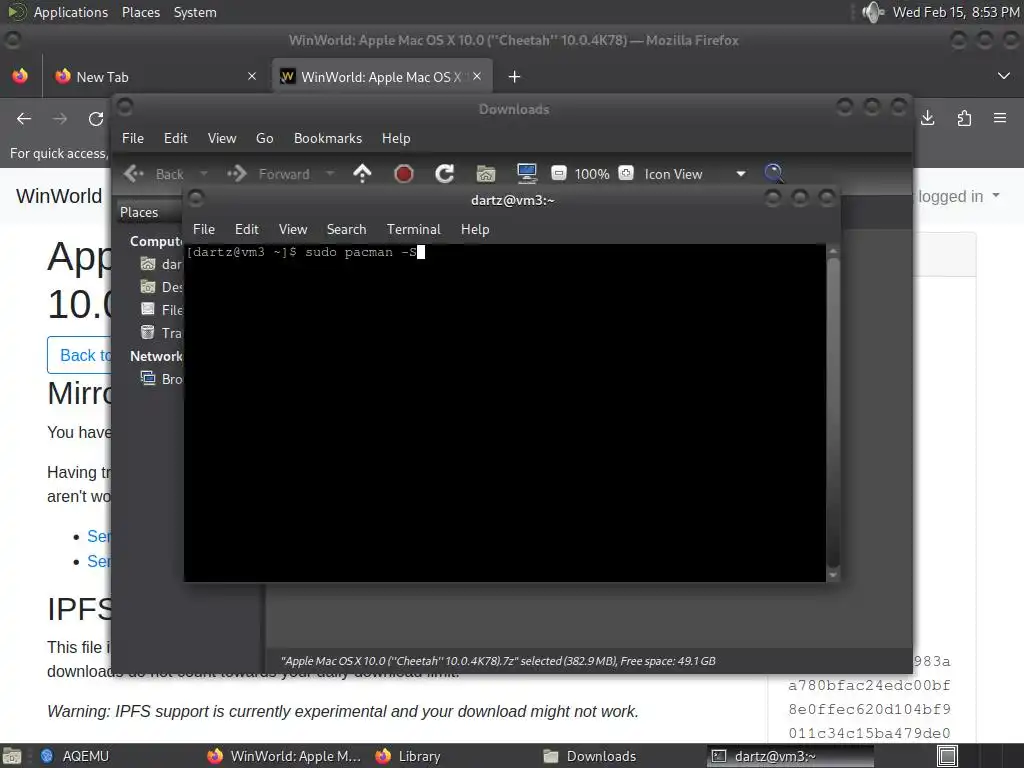The image size is (1024, 768).
Task: Zoom out using the minus icon
Action: click(x=558, y=173)
